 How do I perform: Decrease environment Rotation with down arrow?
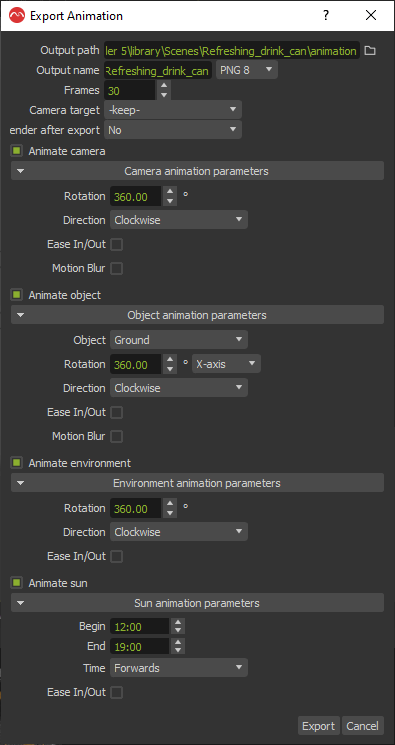[170, 513]
